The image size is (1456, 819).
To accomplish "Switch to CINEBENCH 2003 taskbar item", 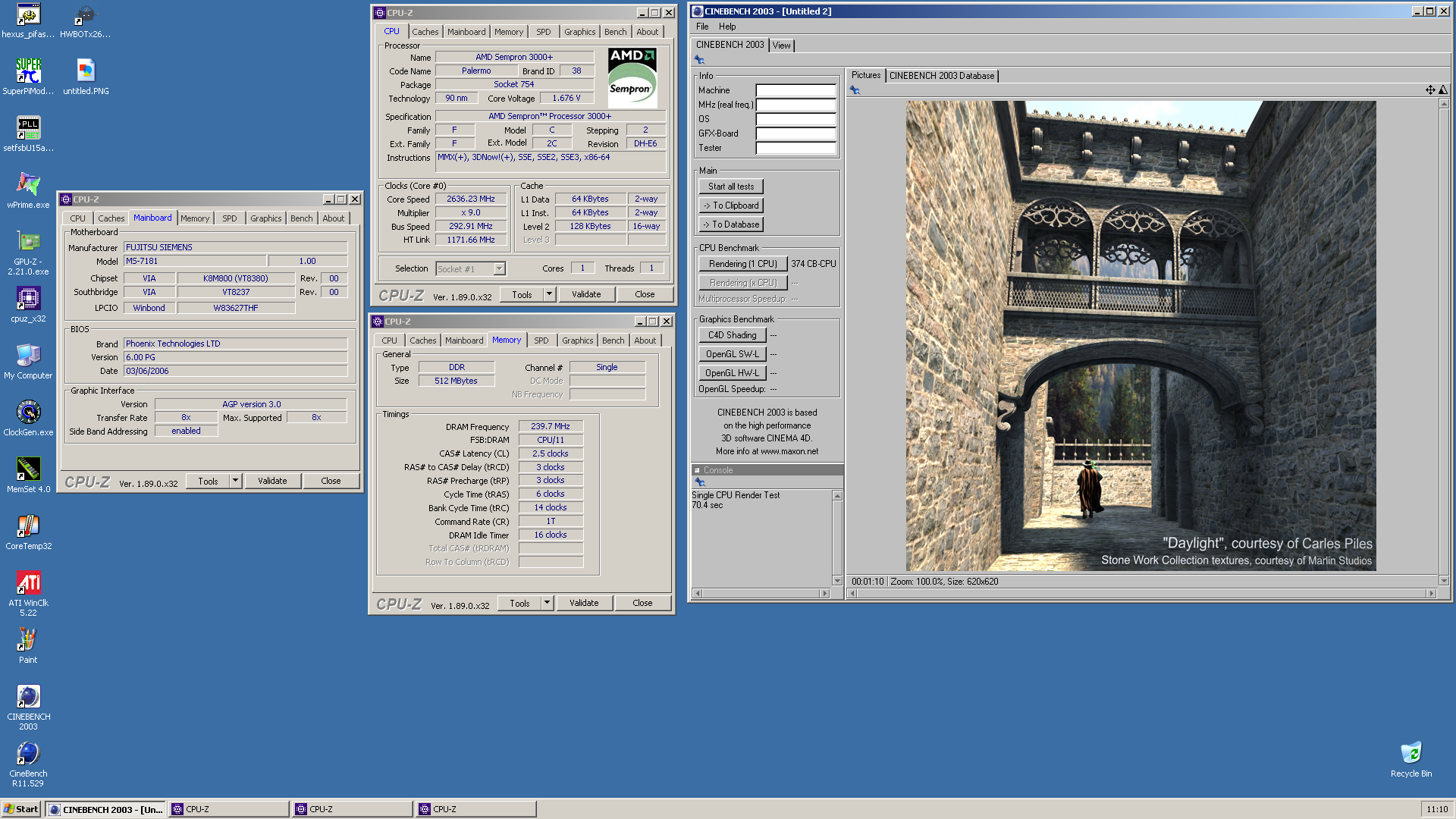I will pyautogui.click(x=105, y=809).
